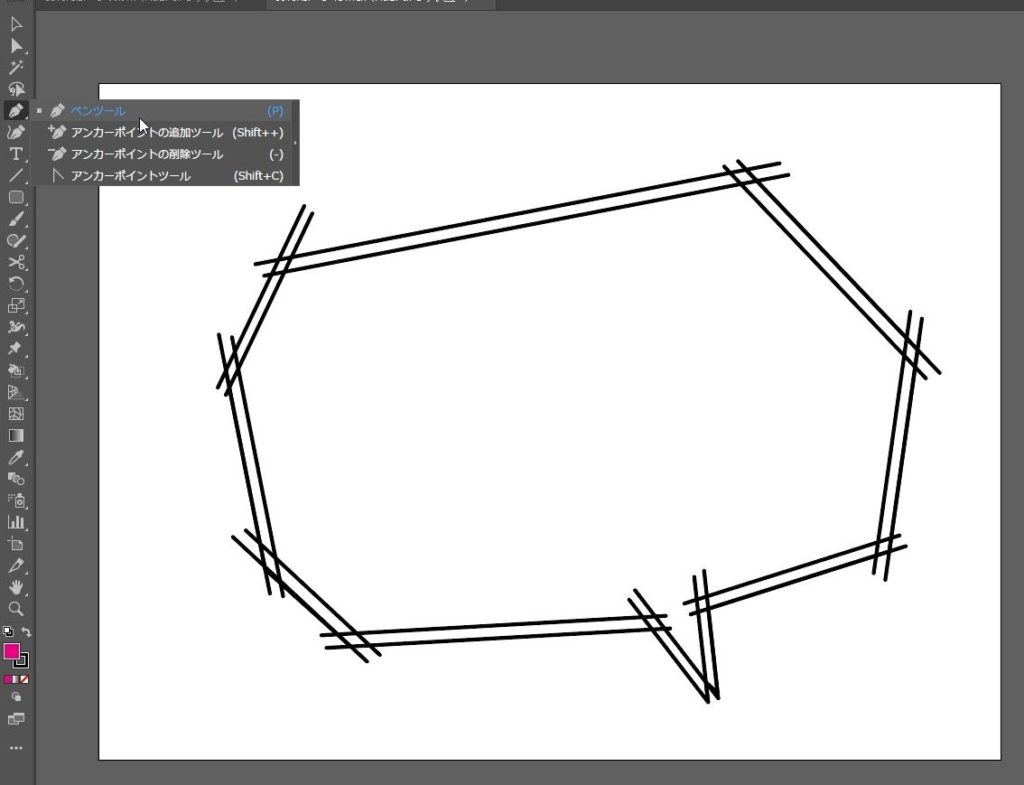Select the Rotate tool
Screen dimensions: 1024x785
(x=16, y=284)
